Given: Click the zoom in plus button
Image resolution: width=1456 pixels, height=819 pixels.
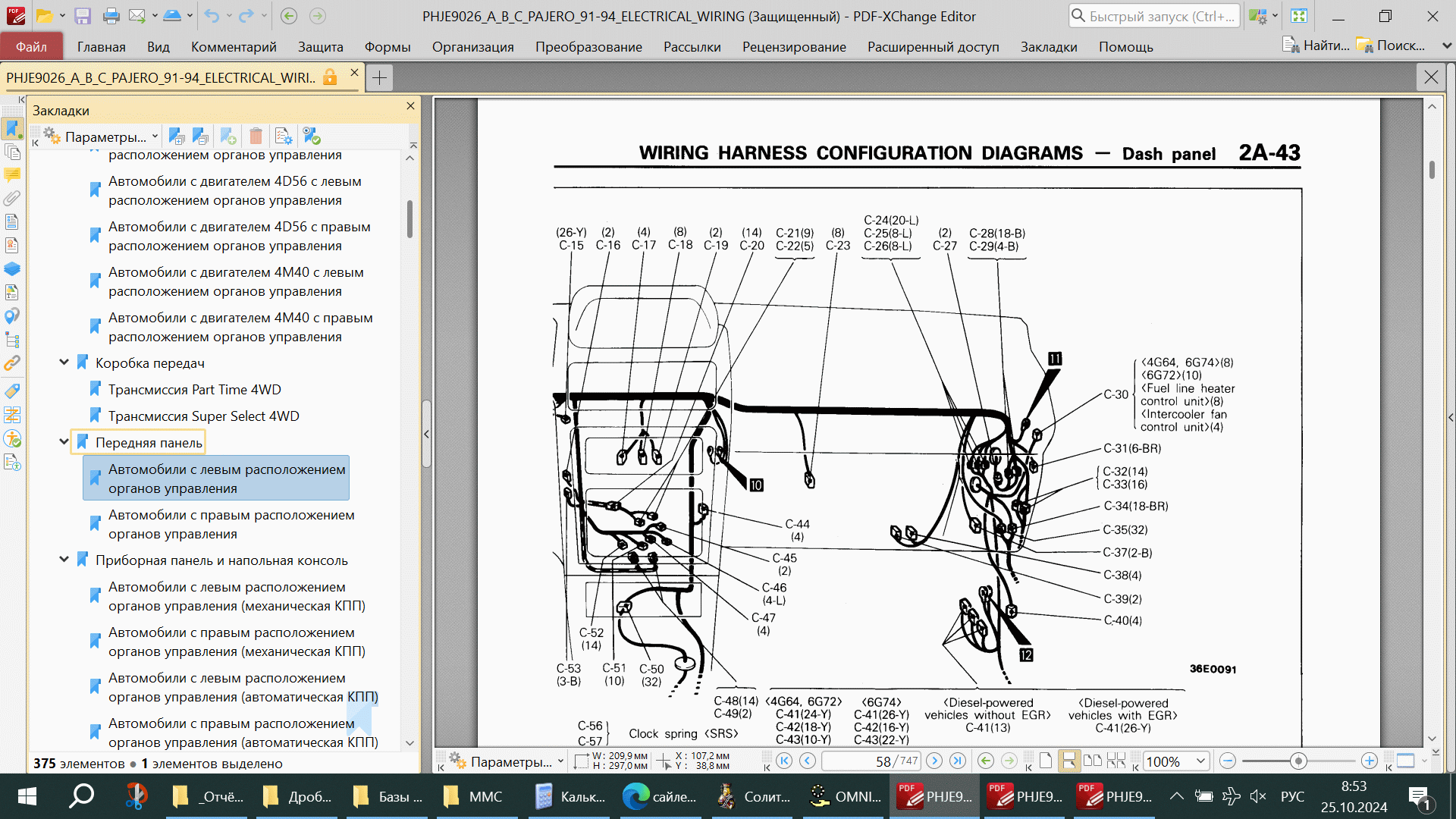Looking at the screenshot, I should click(1370, 761).
